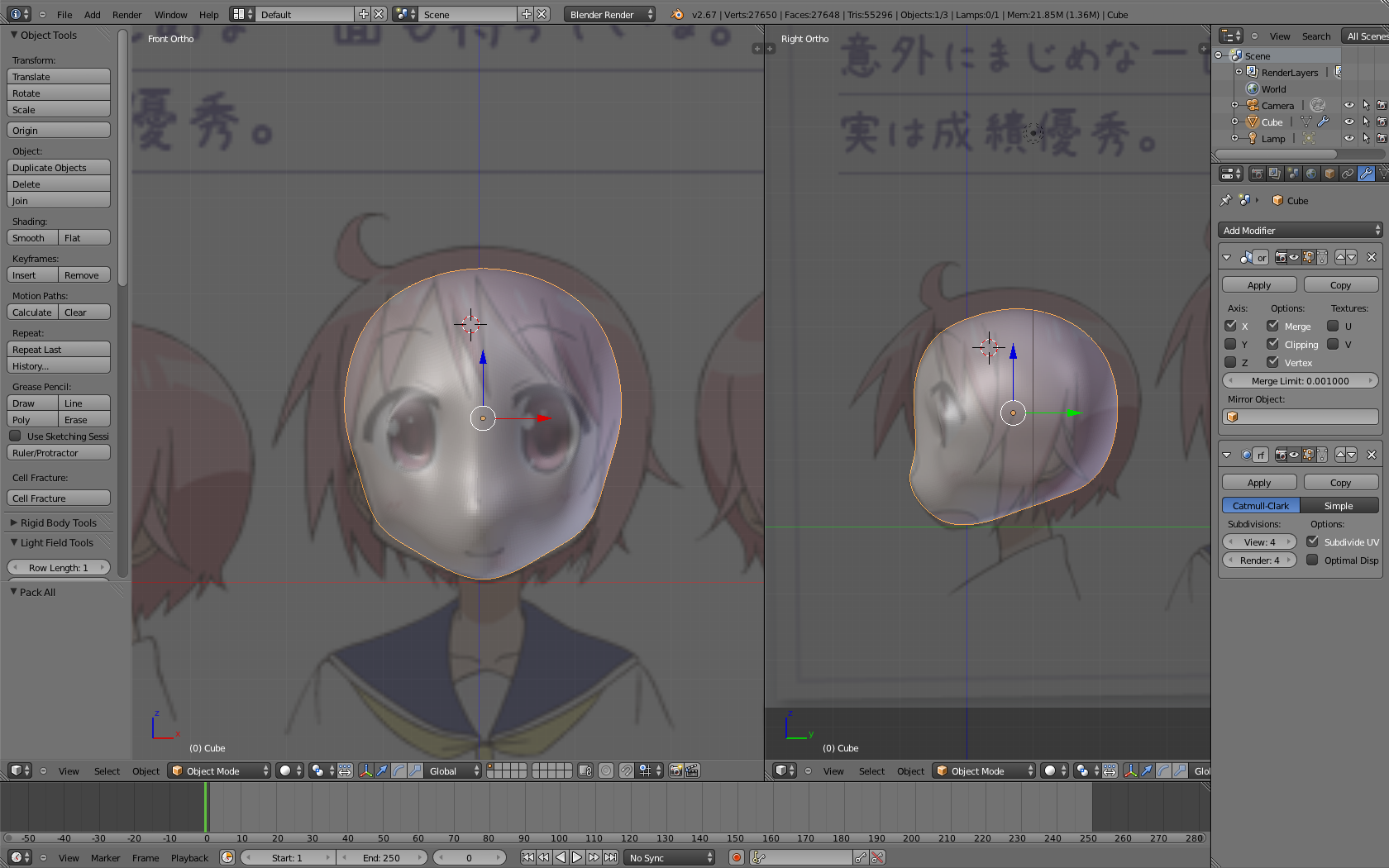
Task: Open the World properties tab (globe icon)
Action: click(x=1311, y=174)
